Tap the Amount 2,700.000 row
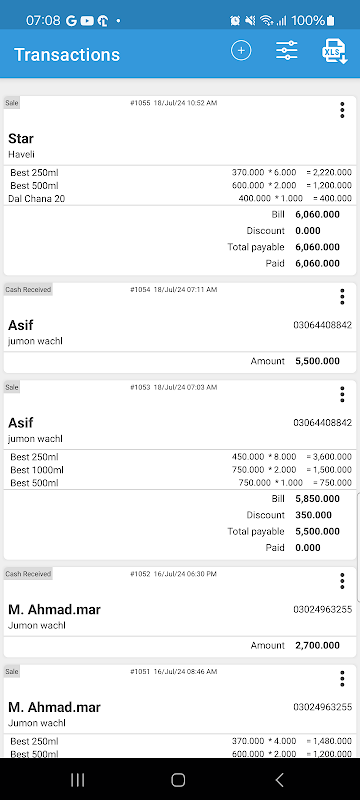The width and height of the screenshot is (360, 800). (180, 645)
